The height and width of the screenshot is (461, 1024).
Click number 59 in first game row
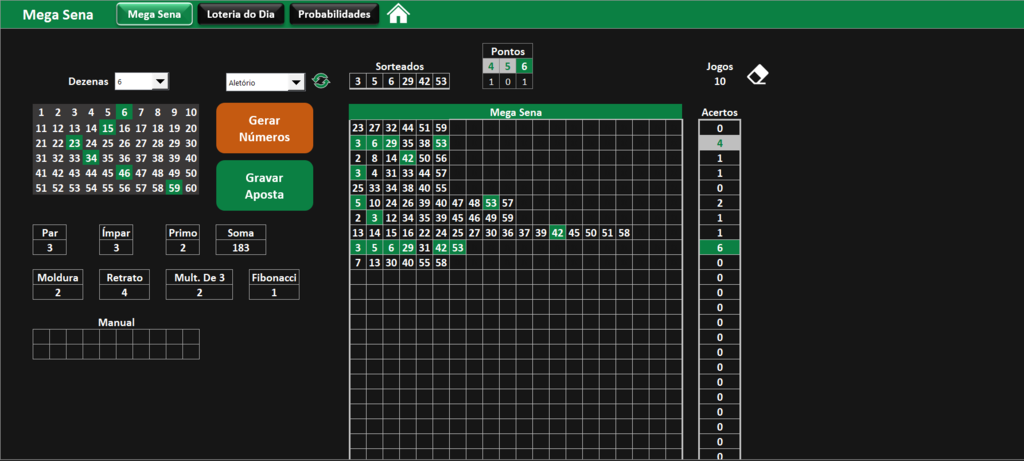coord(441,128)
